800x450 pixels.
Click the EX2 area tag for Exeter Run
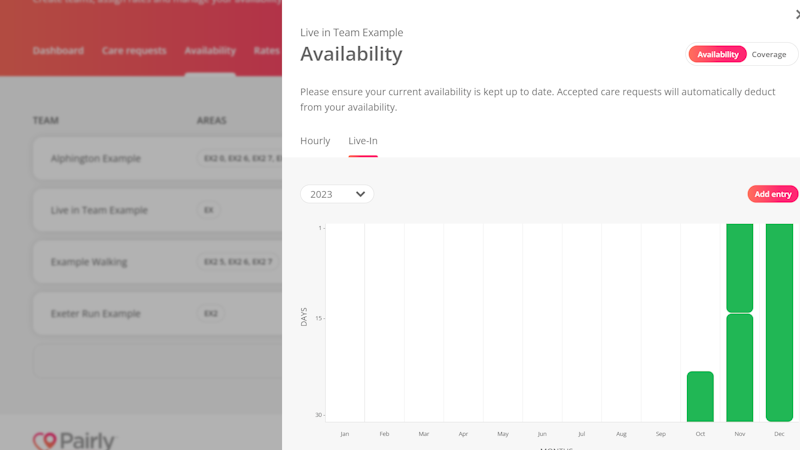pyautogui.click(x=211, y=313)
